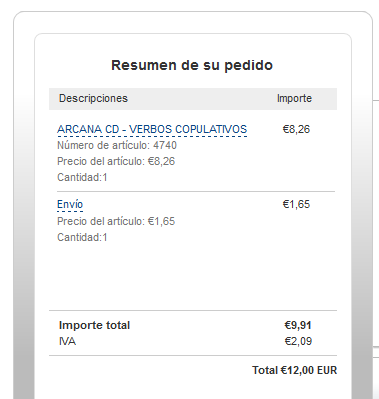Open the Envío link

click(70, 204)
